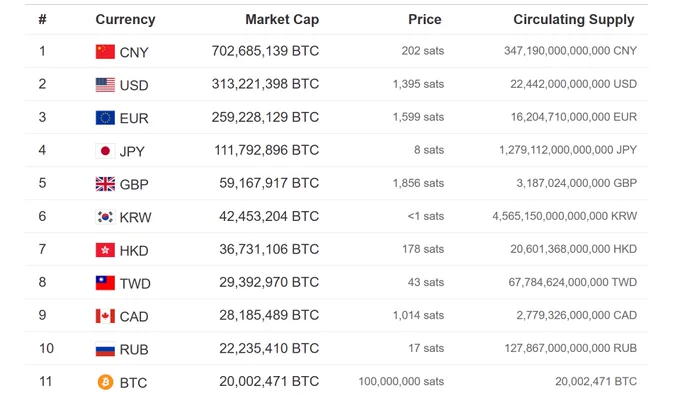This screenshot has height=398, width=680.
Task: Select the KRW price showing <1 sats
Action: 425,216
